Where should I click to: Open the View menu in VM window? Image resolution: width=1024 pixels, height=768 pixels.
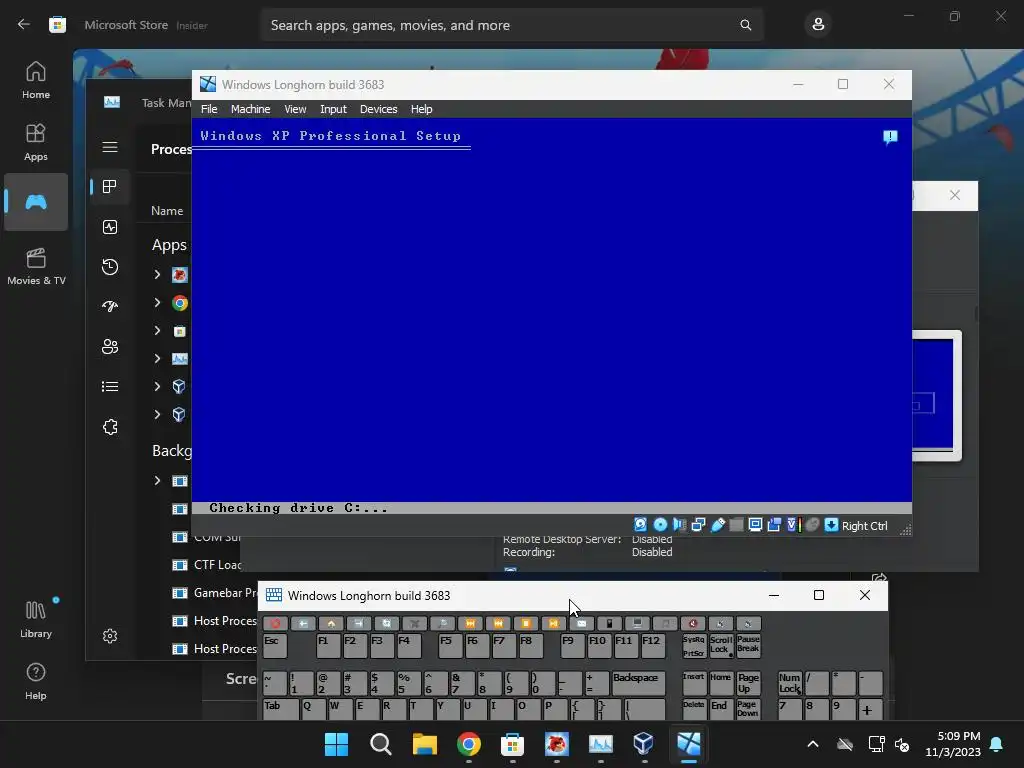pos(295,109)
